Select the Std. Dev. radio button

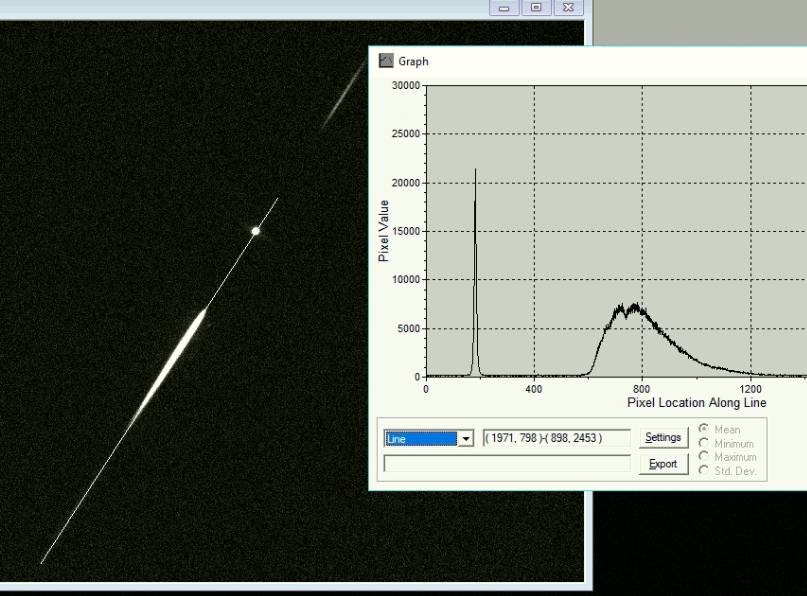704,470
